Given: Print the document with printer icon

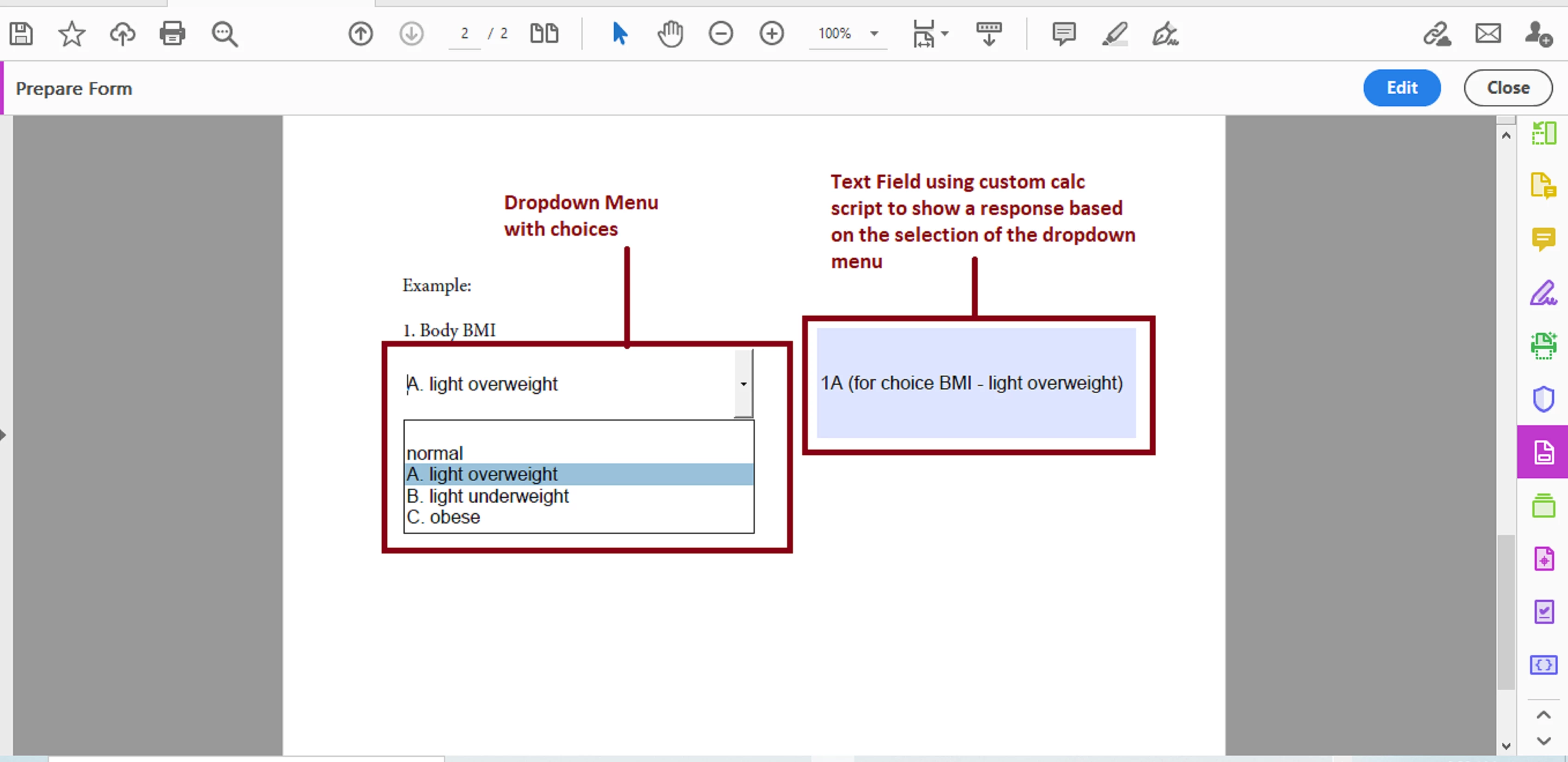Looking at the screenshot, I should pyautogui.click(x=172, y=33).
